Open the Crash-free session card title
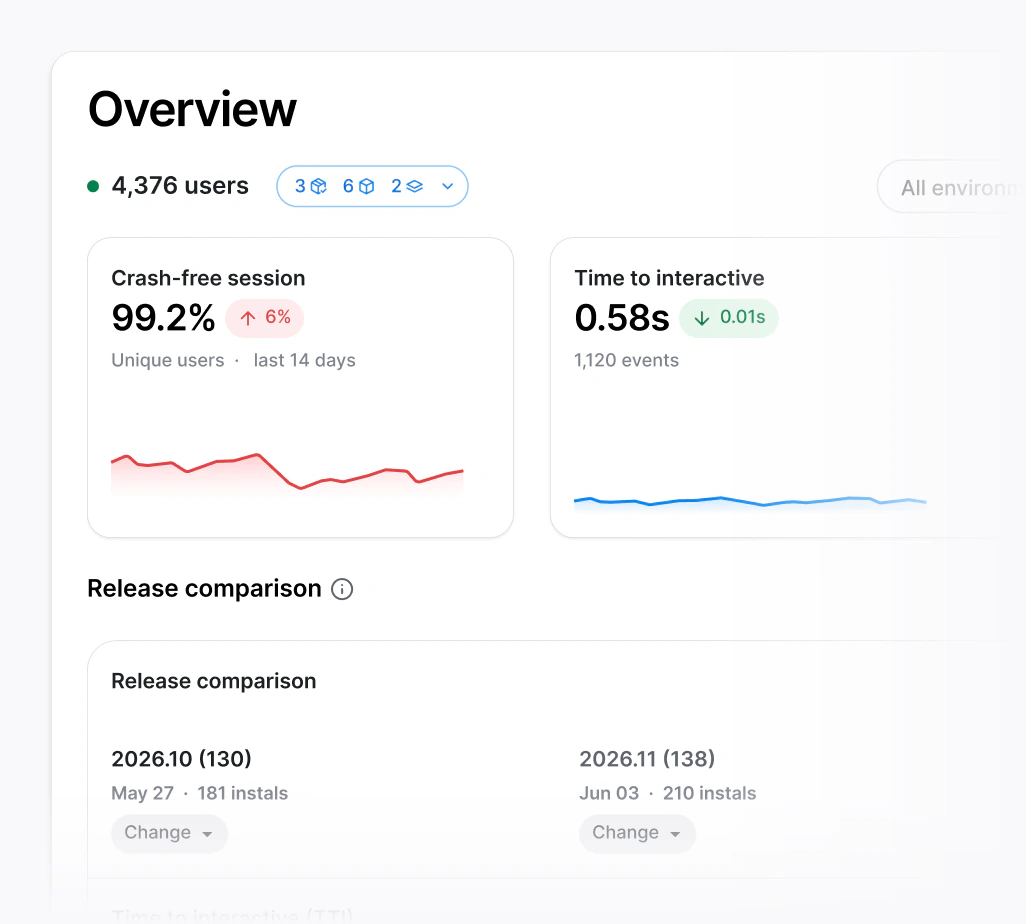This screenshot has width=1026, height=924. click(208, 278)
